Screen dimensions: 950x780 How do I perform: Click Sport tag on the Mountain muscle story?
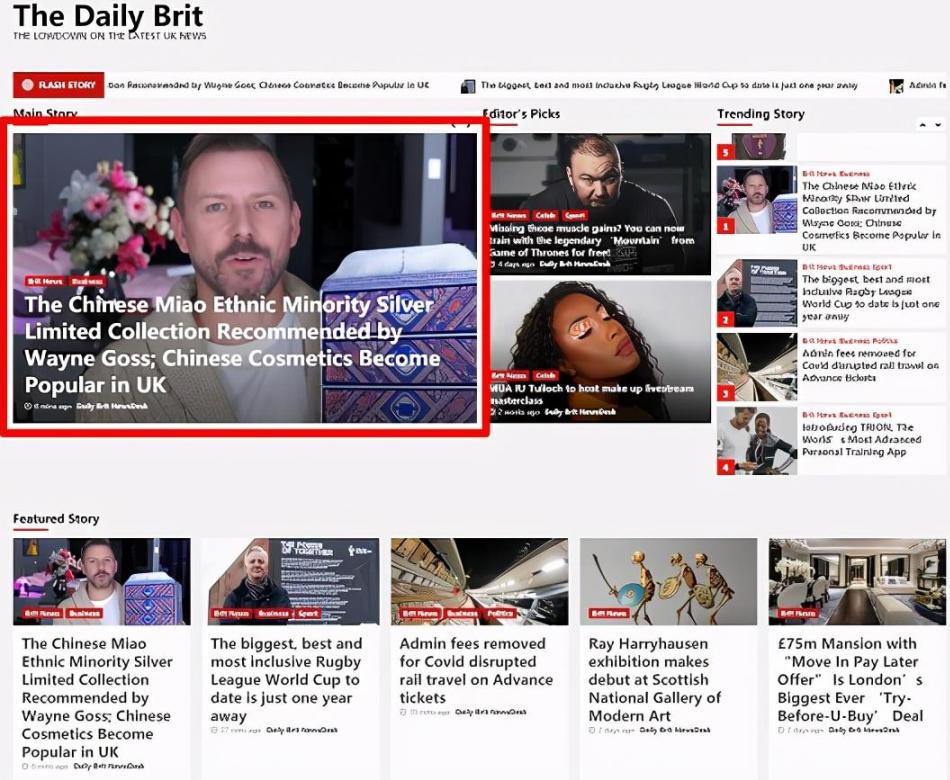tap(574, 215)
